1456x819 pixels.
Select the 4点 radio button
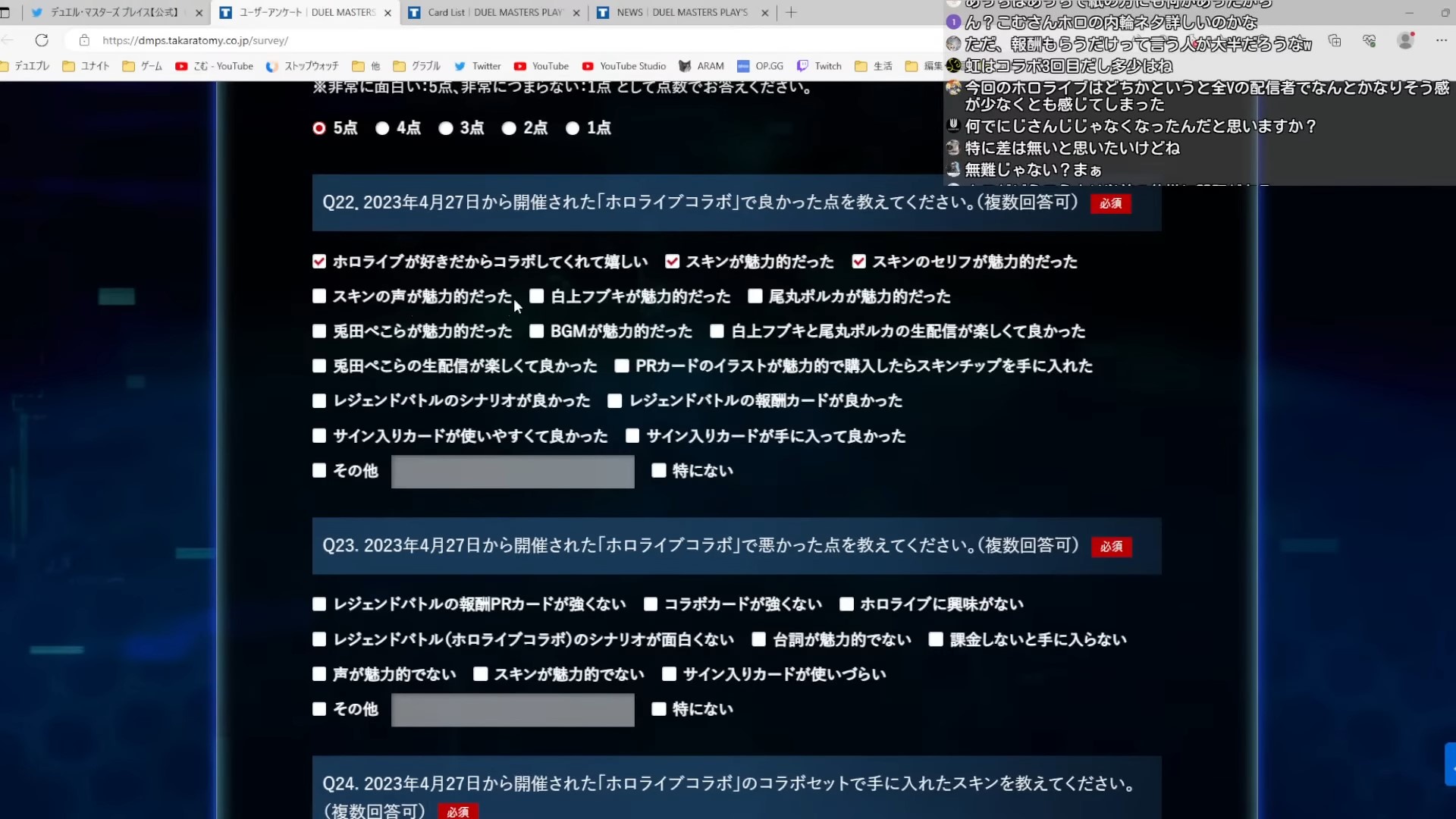pos(382,128)
